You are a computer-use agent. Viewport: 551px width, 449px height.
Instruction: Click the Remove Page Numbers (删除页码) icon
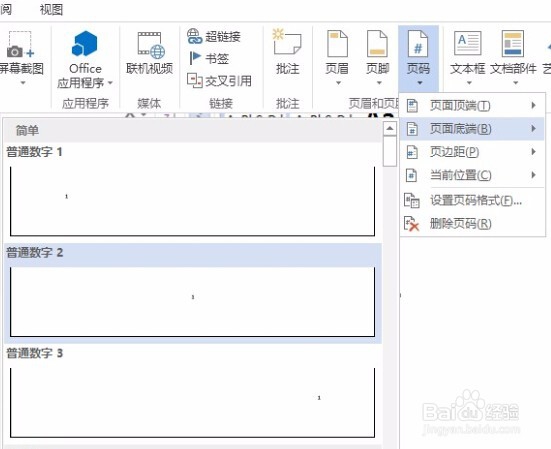tap(411, 223)
